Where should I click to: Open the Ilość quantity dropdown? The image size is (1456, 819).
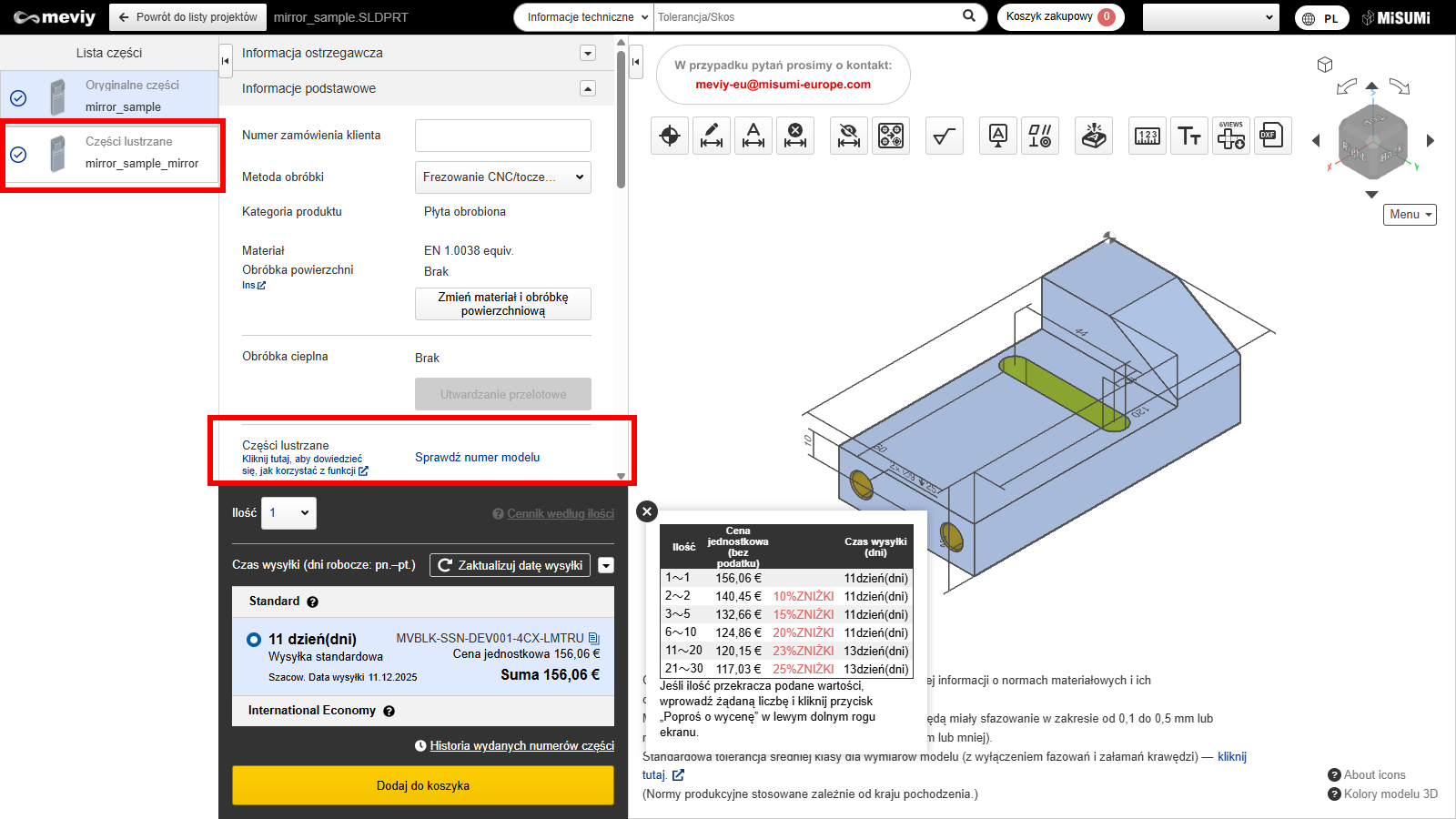(x=288, y=513)
